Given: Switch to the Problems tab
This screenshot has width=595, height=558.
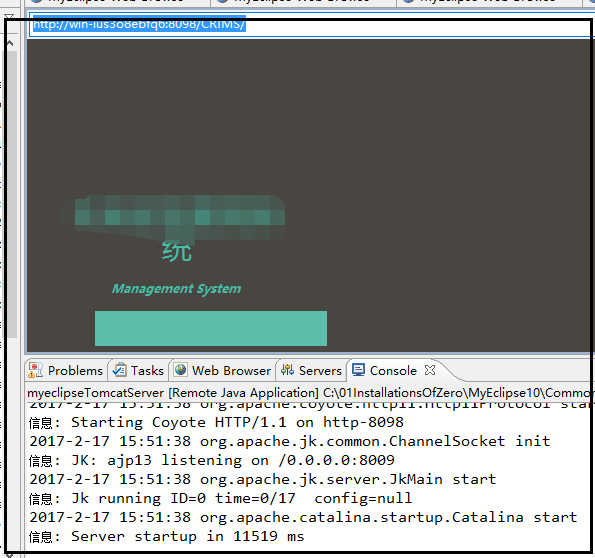Looking at the screenshot, I should (x=66, y=370).
